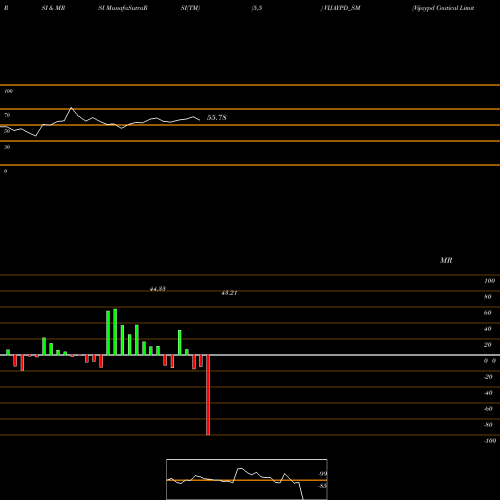Click the MR axis label -60
The height and width of the screenshot is (500, 500).
coord(488,409)
